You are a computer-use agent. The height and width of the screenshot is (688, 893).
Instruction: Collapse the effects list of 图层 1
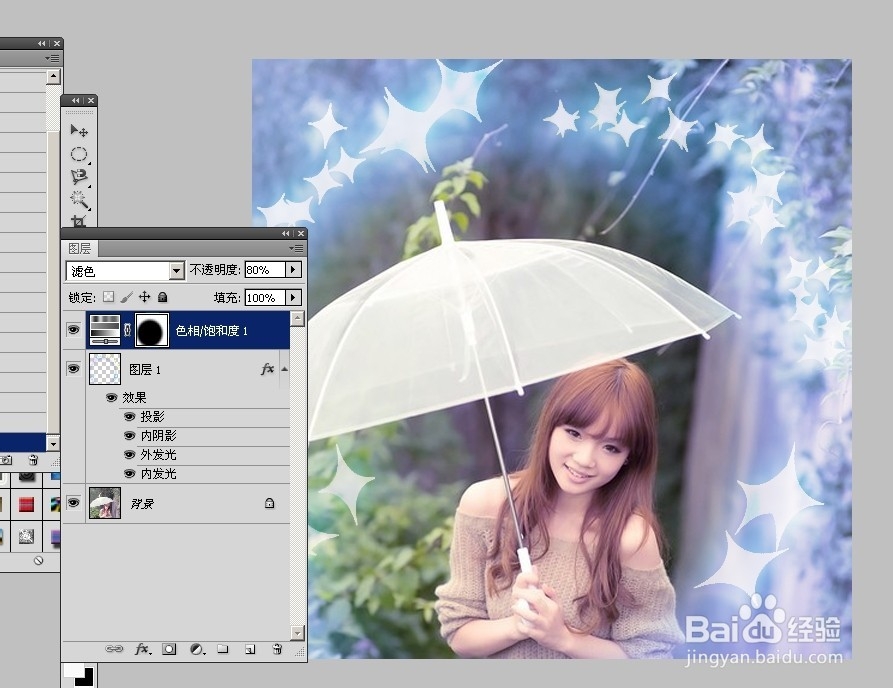coord(284,369)
